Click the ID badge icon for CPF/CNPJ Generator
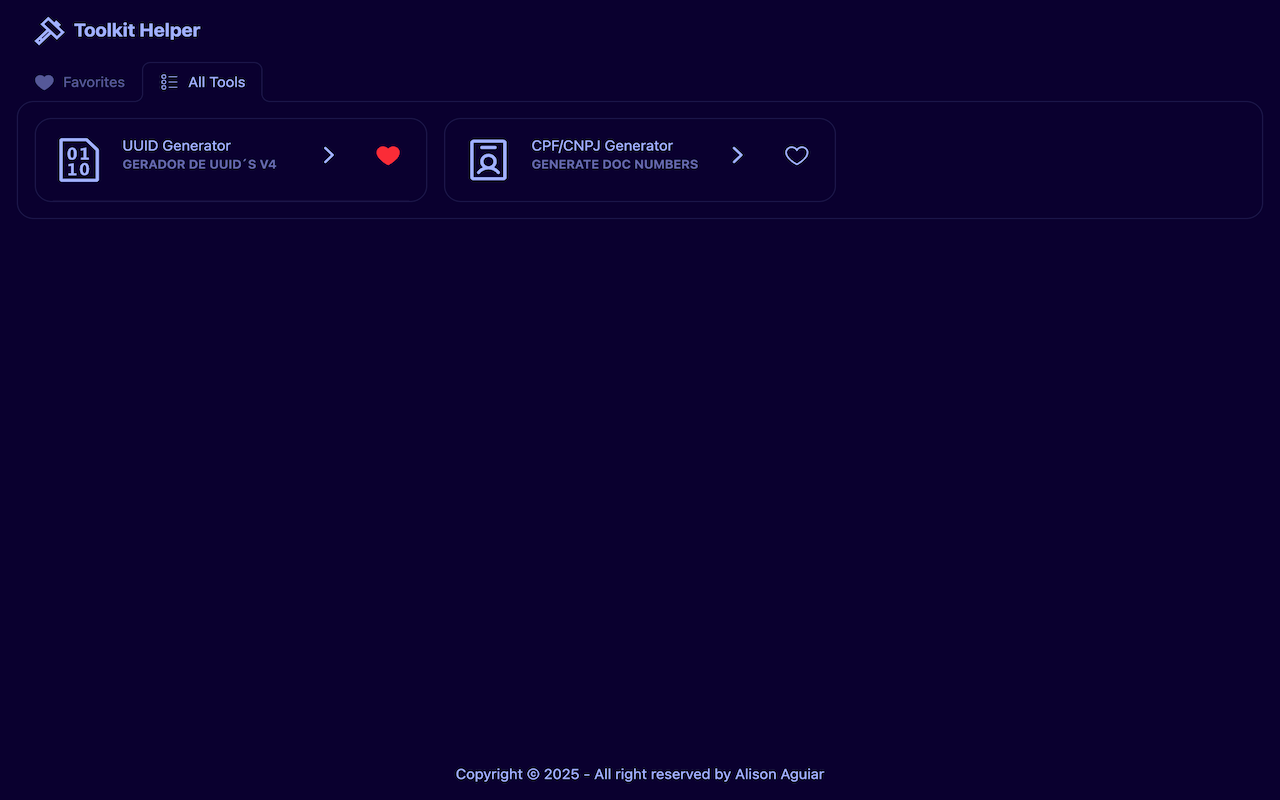 click(x=488, y=160)
